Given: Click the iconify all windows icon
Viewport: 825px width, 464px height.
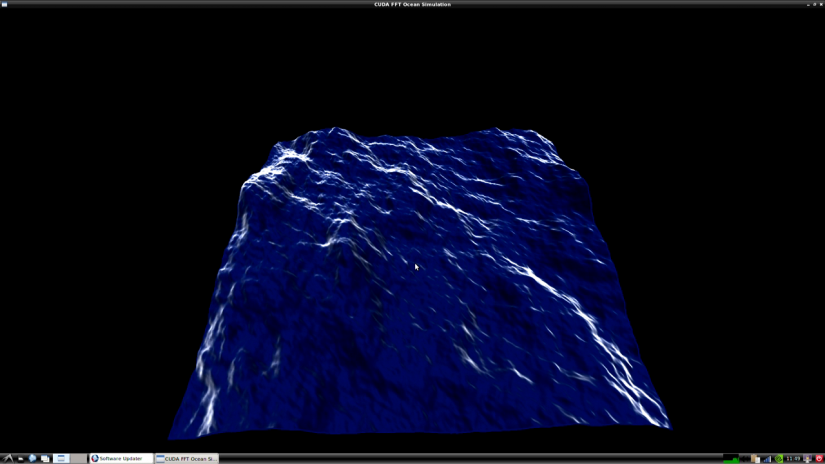Looking at the screenshot, I should click(x=45, y=459).
